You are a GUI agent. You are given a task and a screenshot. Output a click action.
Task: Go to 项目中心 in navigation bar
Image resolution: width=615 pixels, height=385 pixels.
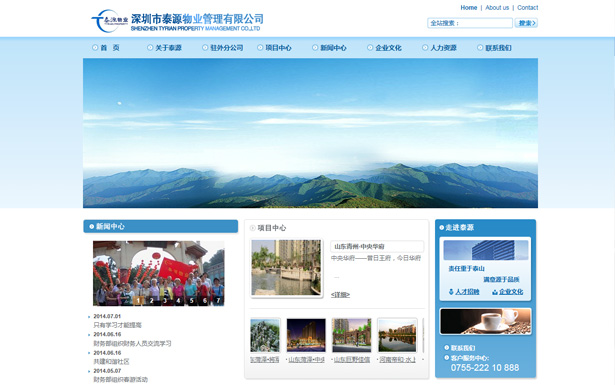(x=274, y=48)
